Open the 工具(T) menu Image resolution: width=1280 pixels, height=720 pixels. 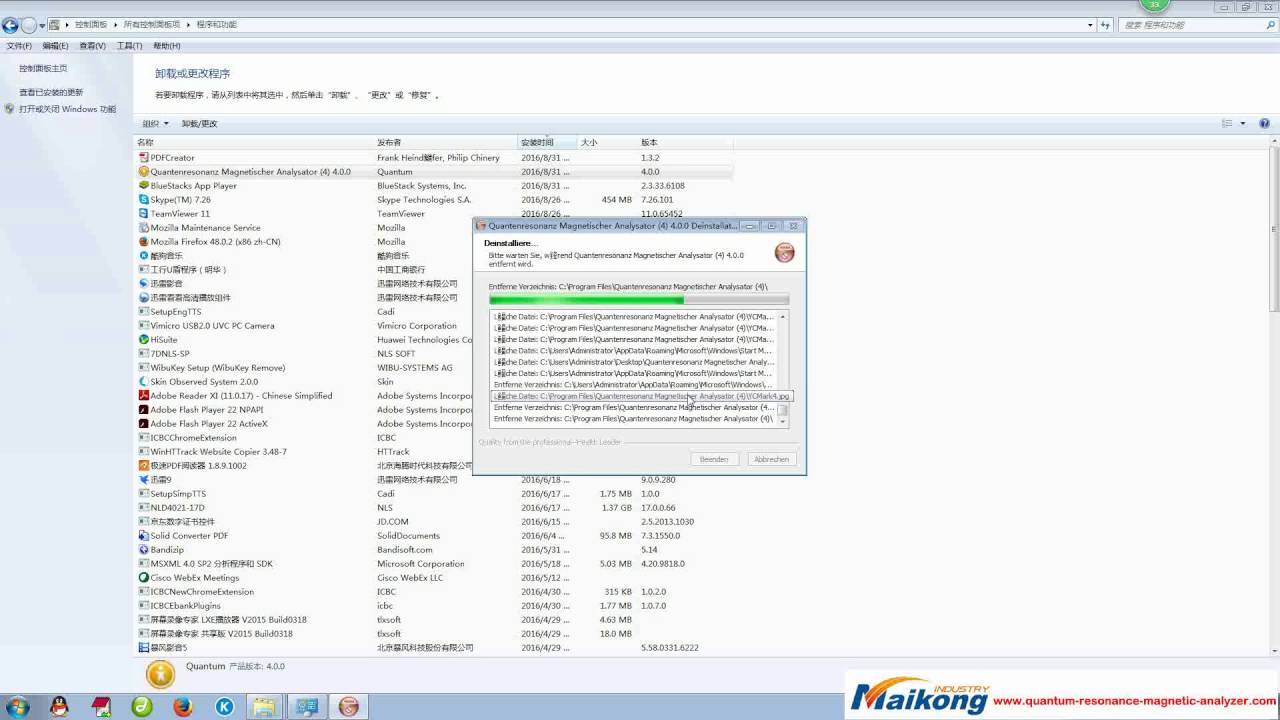[129, 46]
